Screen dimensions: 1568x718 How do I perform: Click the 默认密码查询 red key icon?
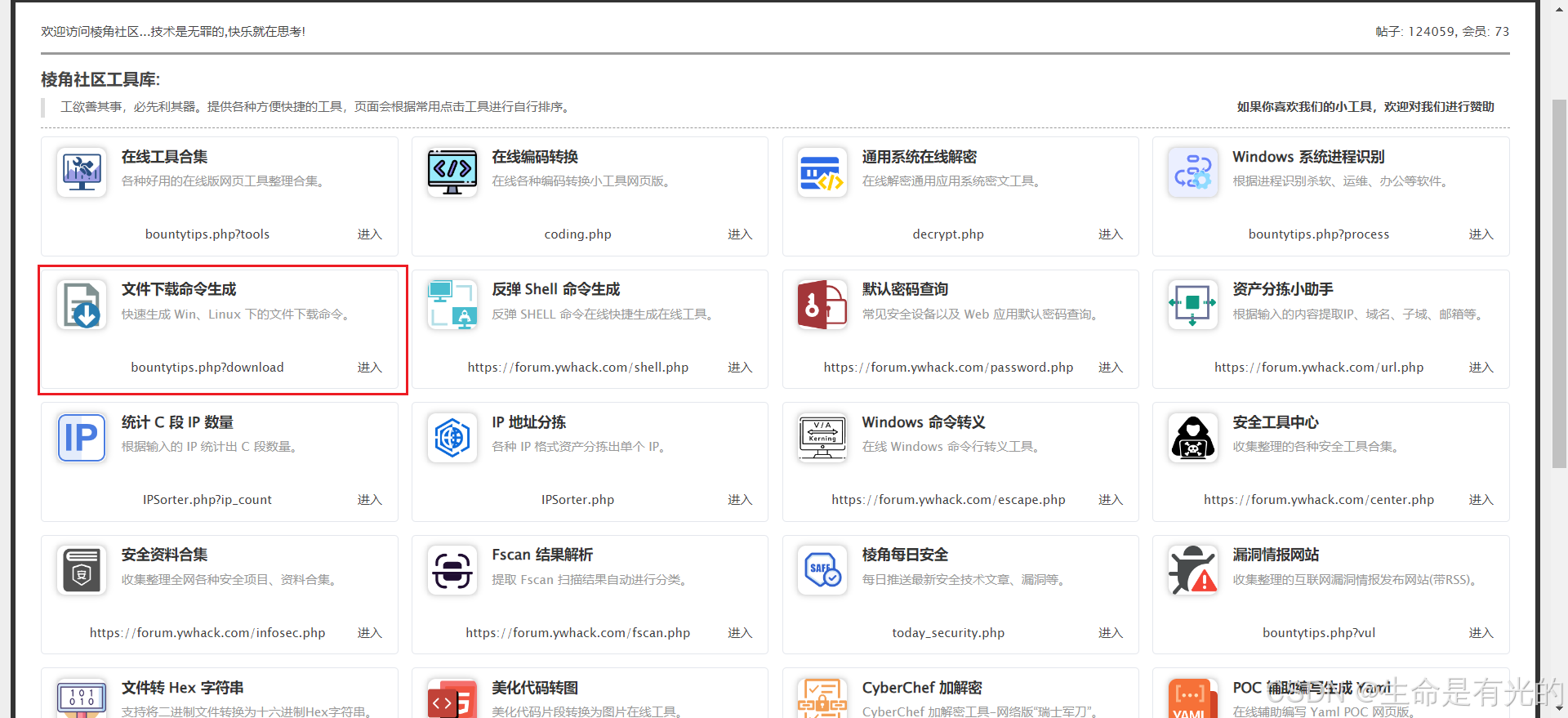click(822, 305)
